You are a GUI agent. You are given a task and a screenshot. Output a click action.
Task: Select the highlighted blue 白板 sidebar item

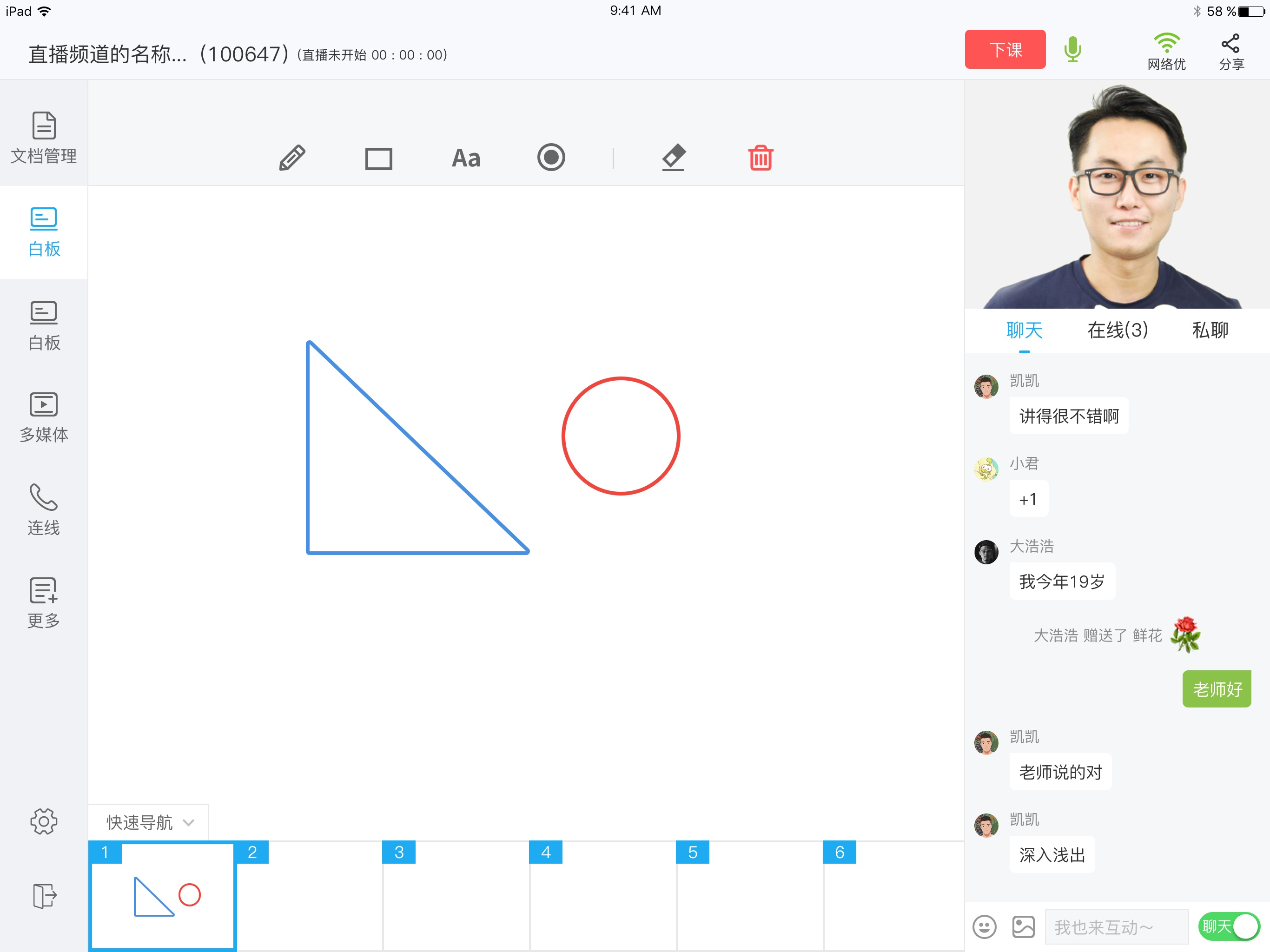tap(44, 232)
